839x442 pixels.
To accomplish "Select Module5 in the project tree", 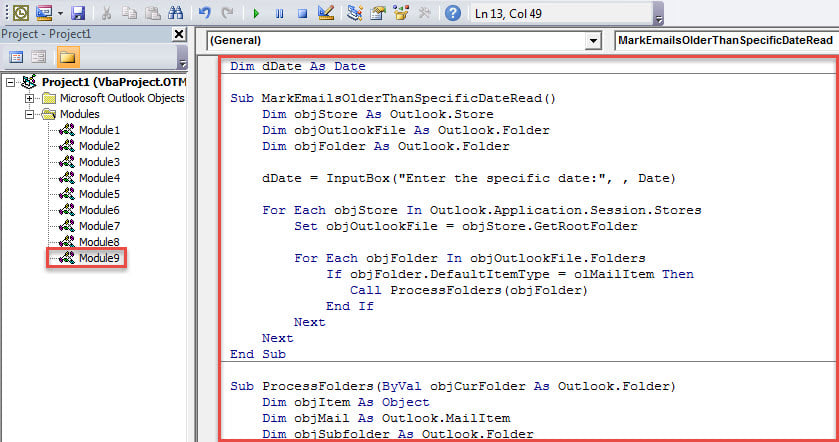I will pos(98,194).
